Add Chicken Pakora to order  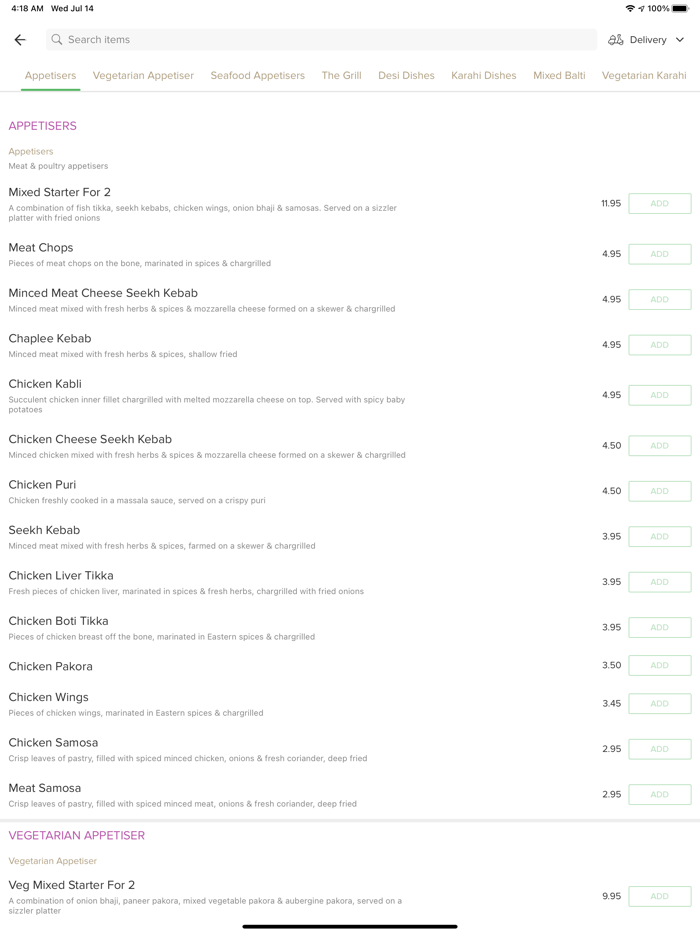pos(659,666)
